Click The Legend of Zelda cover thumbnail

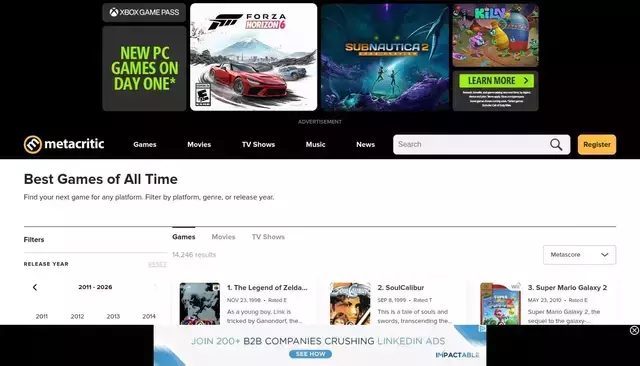tap(200, 304)
